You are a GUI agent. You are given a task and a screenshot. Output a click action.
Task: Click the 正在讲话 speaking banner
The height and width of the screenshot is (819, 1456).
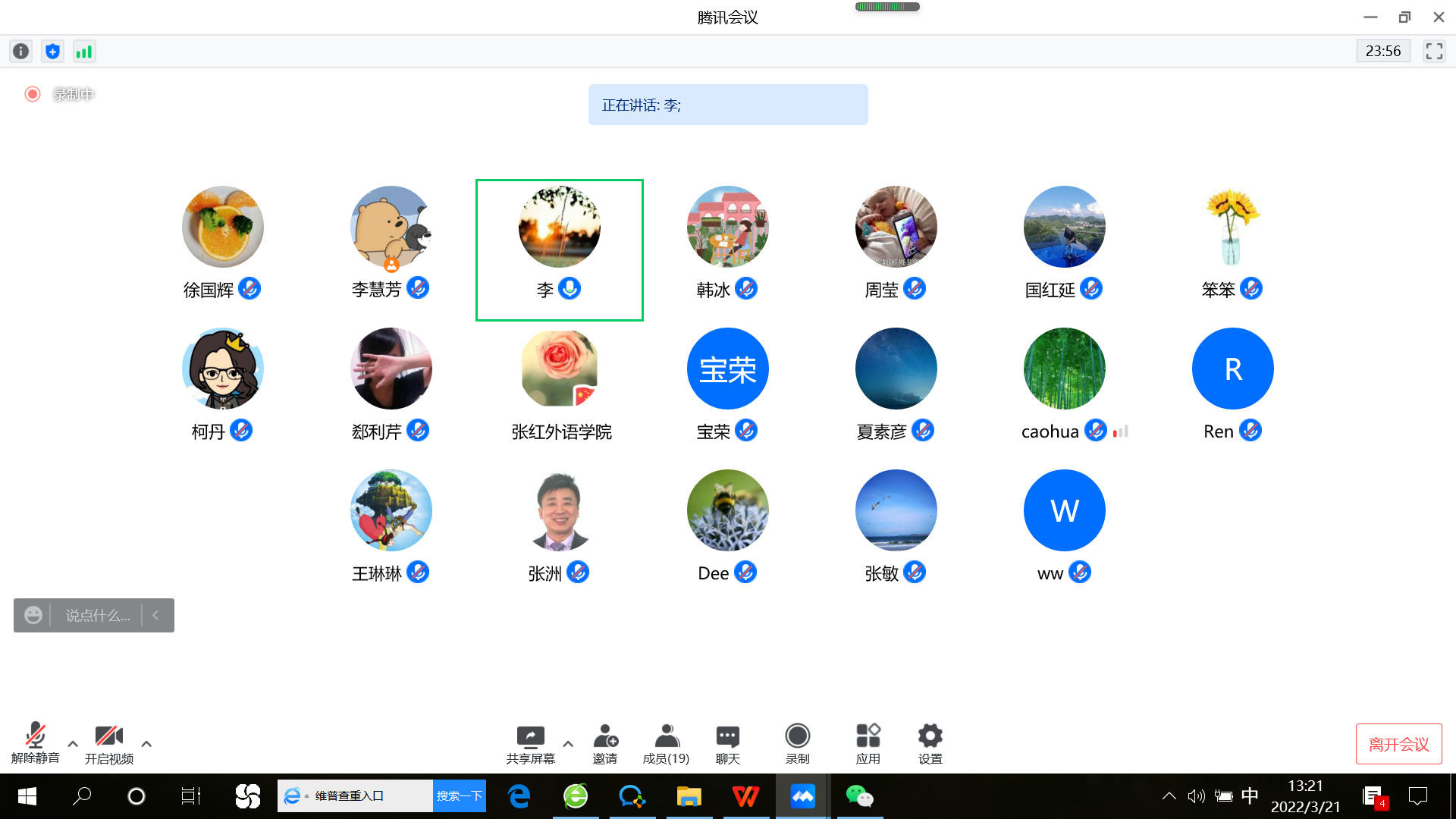728,105
